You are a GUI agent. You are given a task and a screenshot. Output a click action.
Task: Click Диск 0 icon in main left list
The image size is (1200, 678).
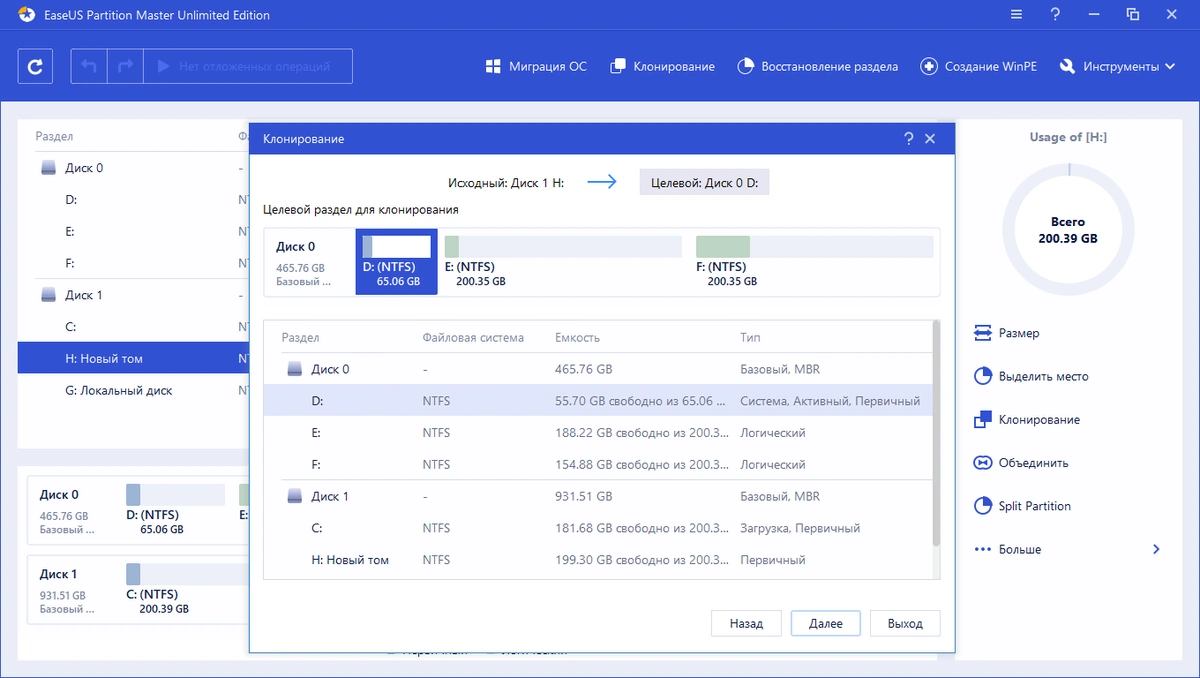coord(48,168)
